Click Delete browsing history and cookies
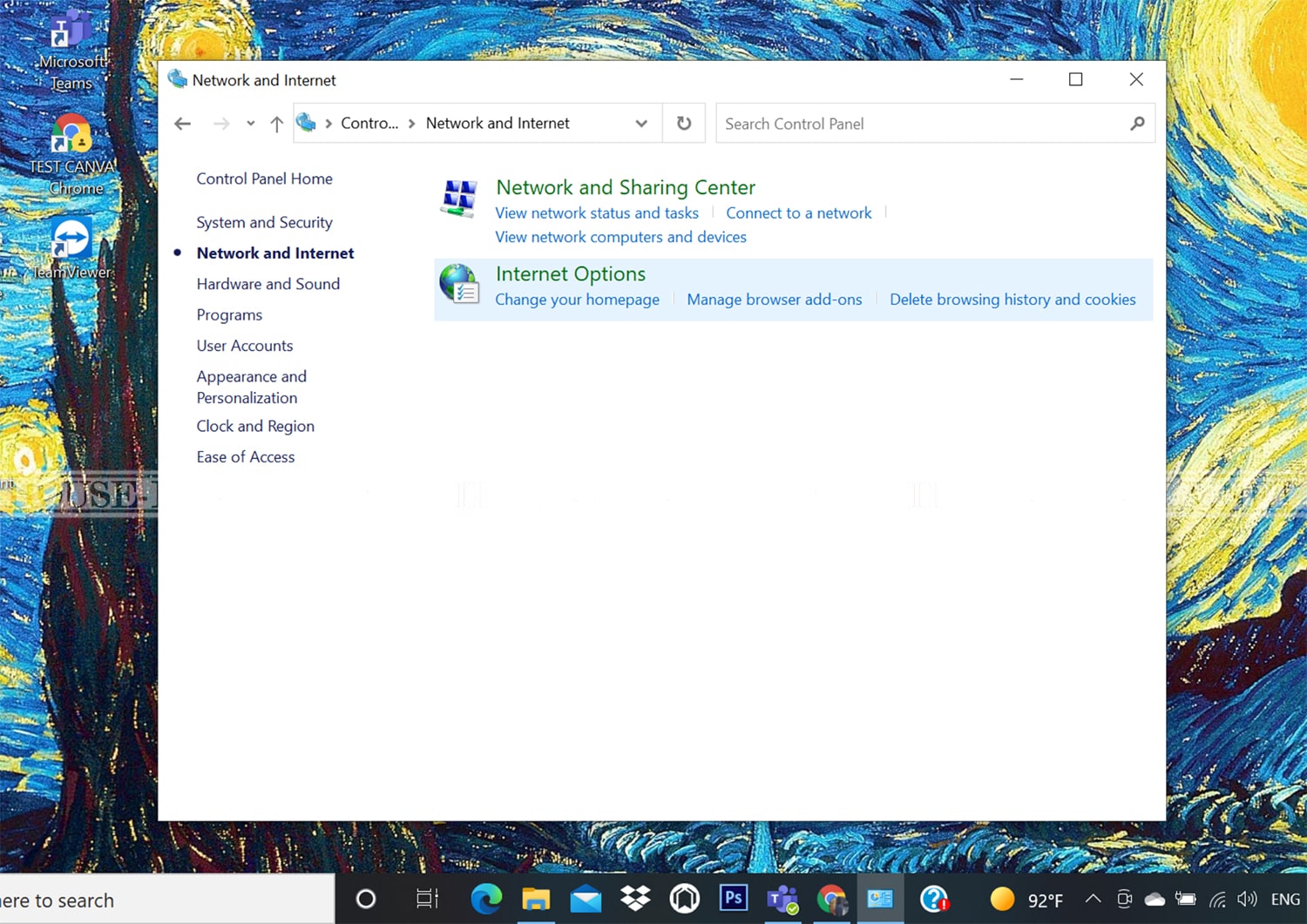Viewport: 1307px width, 924px height. [1012, 300]
